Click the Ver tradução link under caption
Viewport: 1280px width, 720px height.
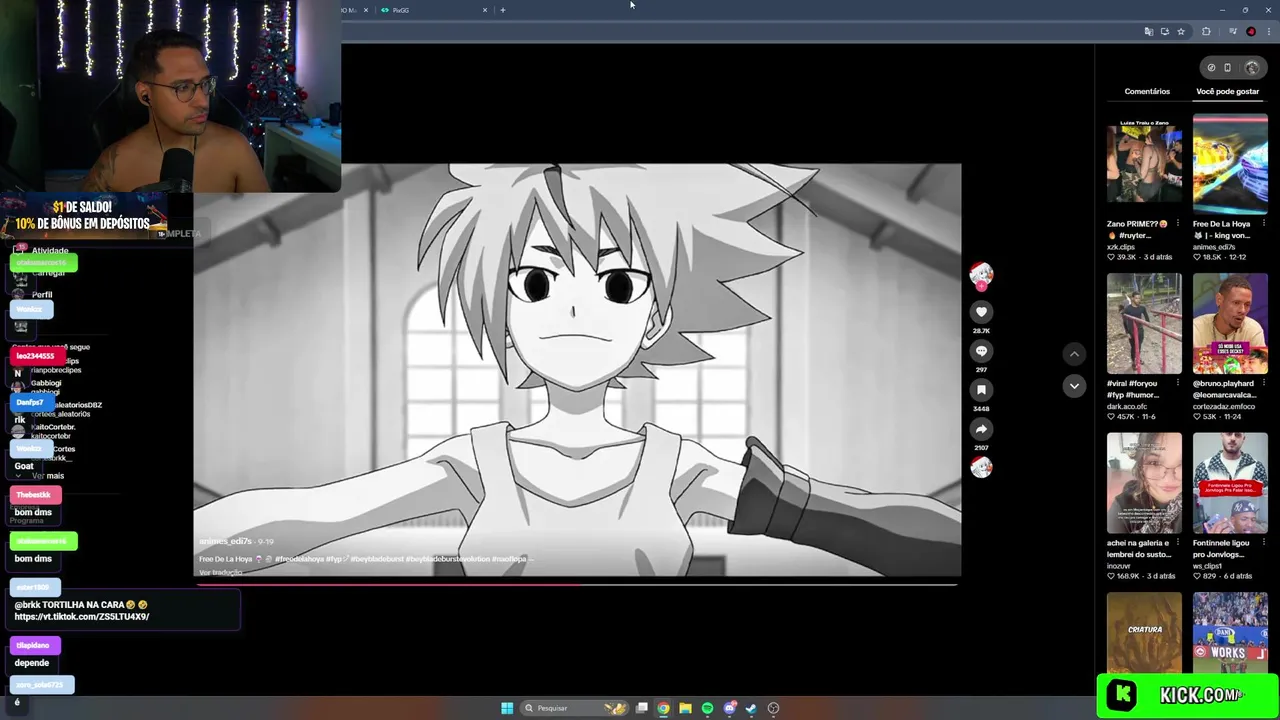pyautogui.click(x=220, y=572)
